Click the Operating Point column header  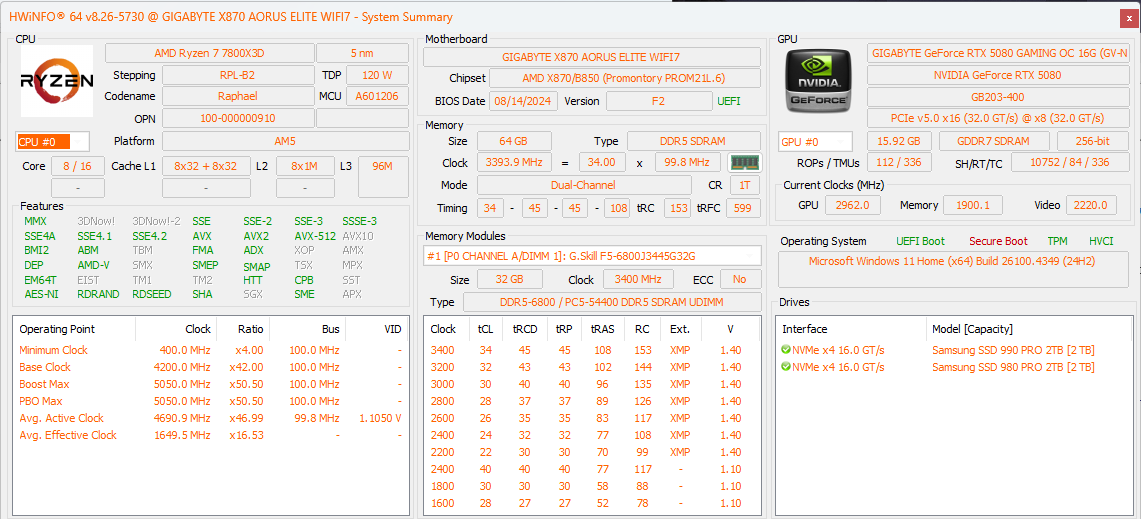click(x=74, y=329)
